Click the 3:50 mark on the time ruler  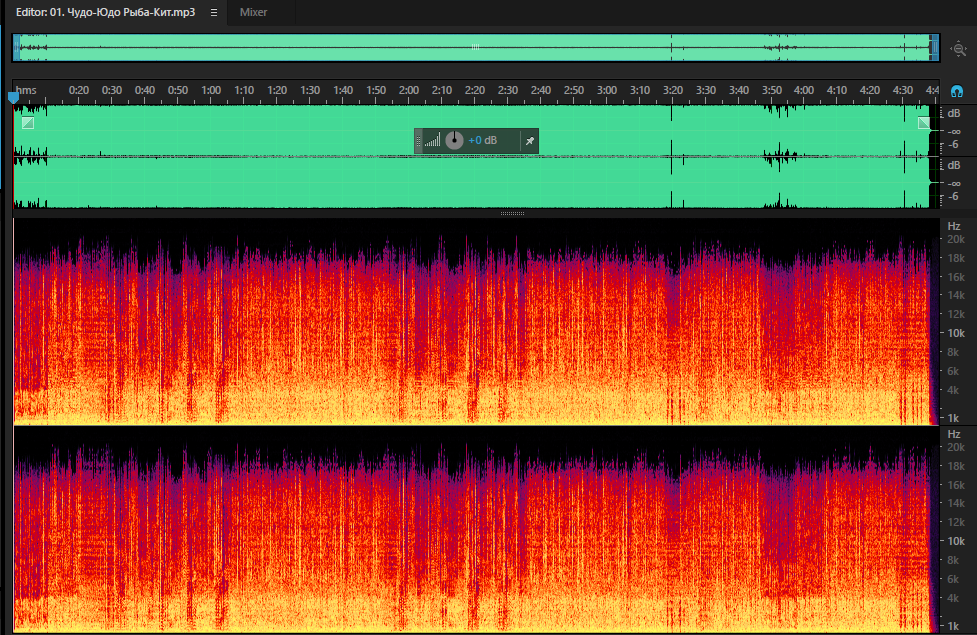[772, 90]
